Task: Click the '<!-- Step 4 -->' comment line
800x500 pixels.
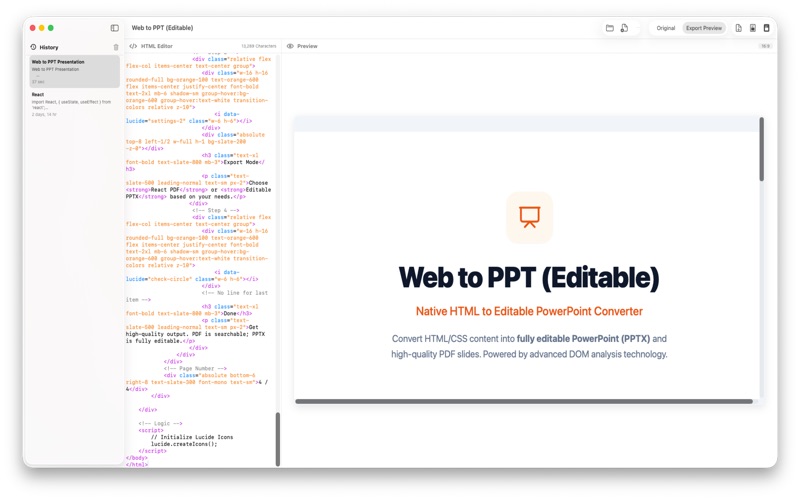Action: 215,210
